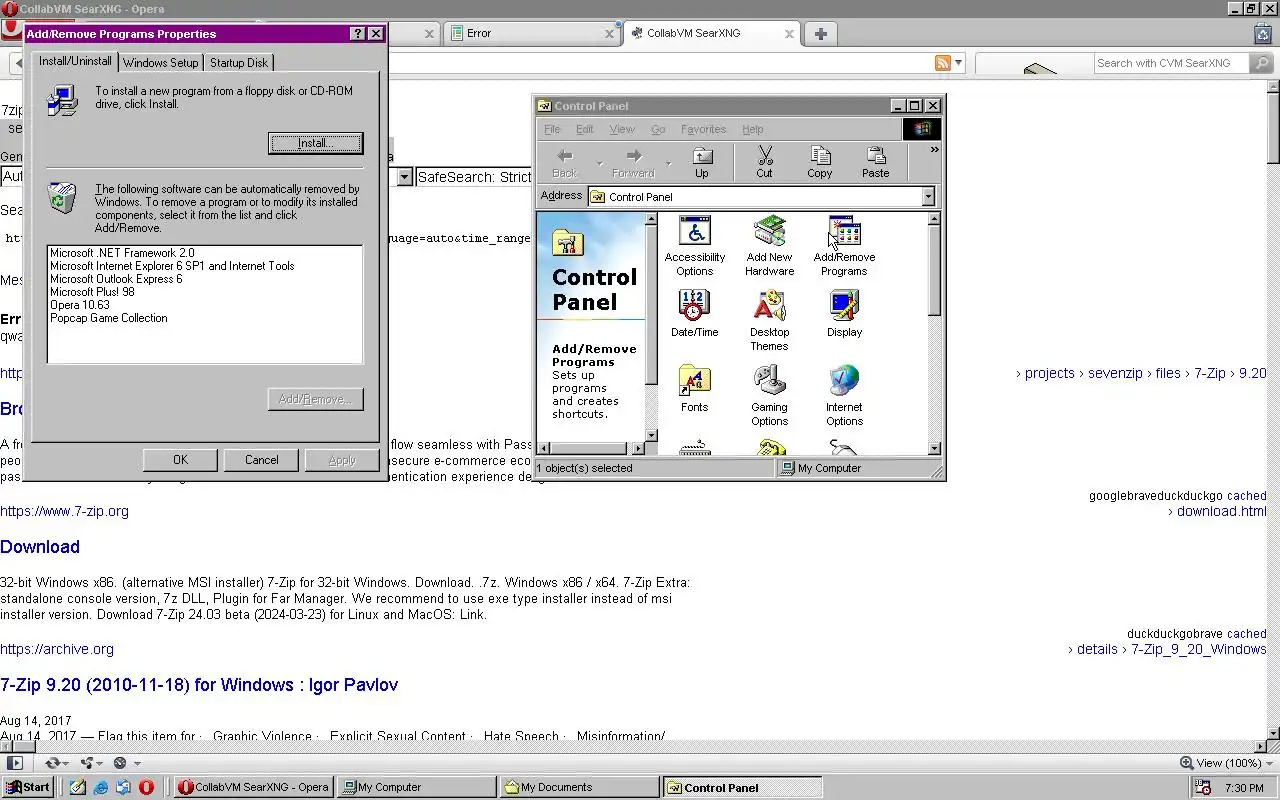Open the Favorites menu in Control Panel
Viewport: 1280px width, 800px height.
pos(703,129)
